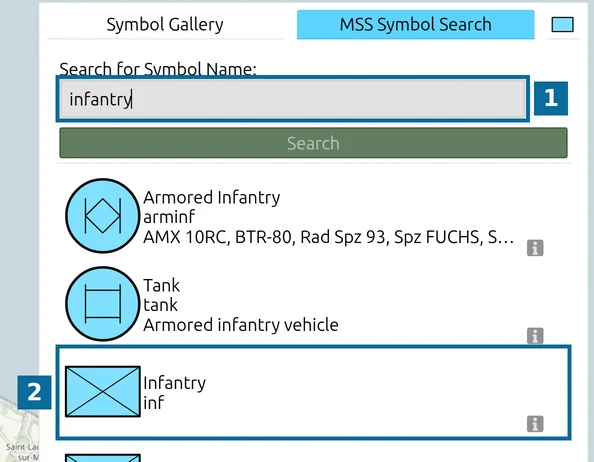Click the 'Armored Infantry' result name
Viewport: 594px width, 462px height.
211,198
